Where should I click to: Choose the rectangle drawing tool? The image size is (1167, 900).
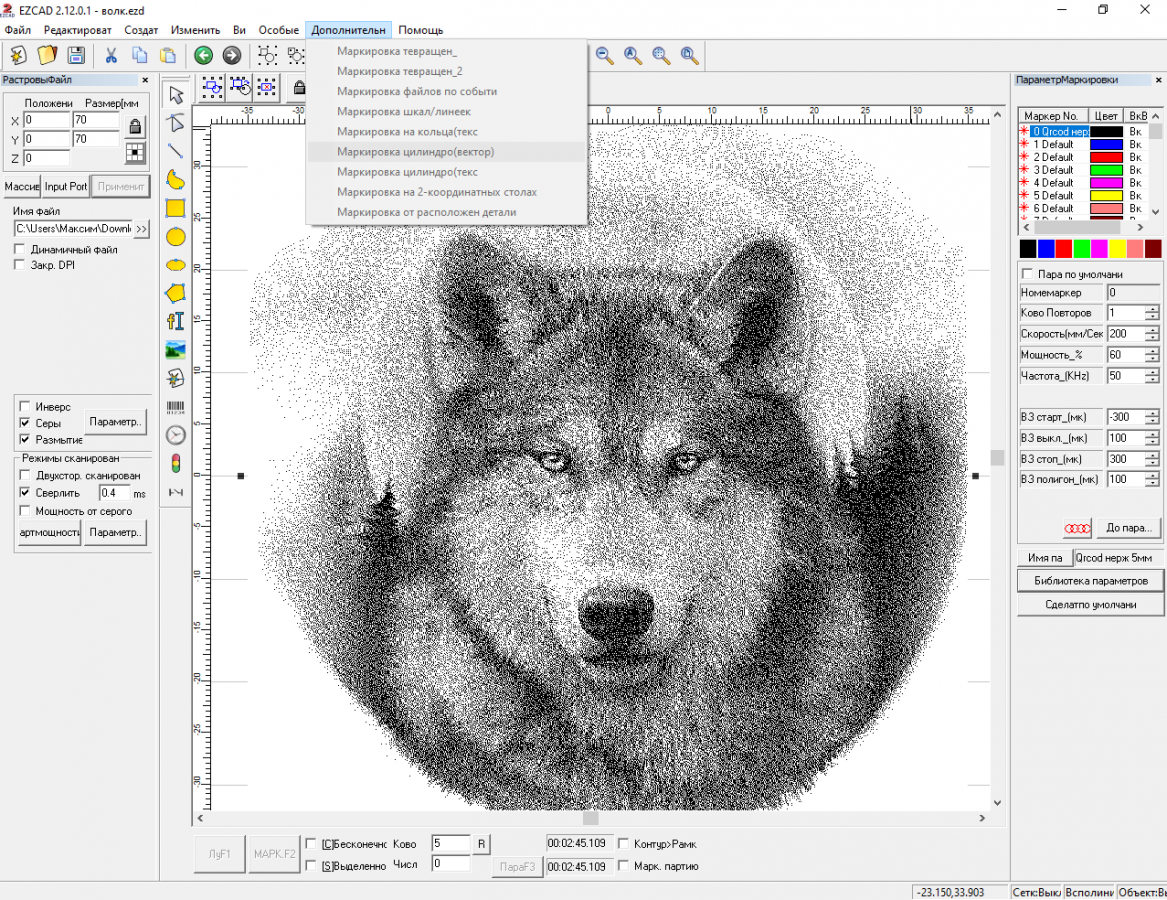point(176,208)
